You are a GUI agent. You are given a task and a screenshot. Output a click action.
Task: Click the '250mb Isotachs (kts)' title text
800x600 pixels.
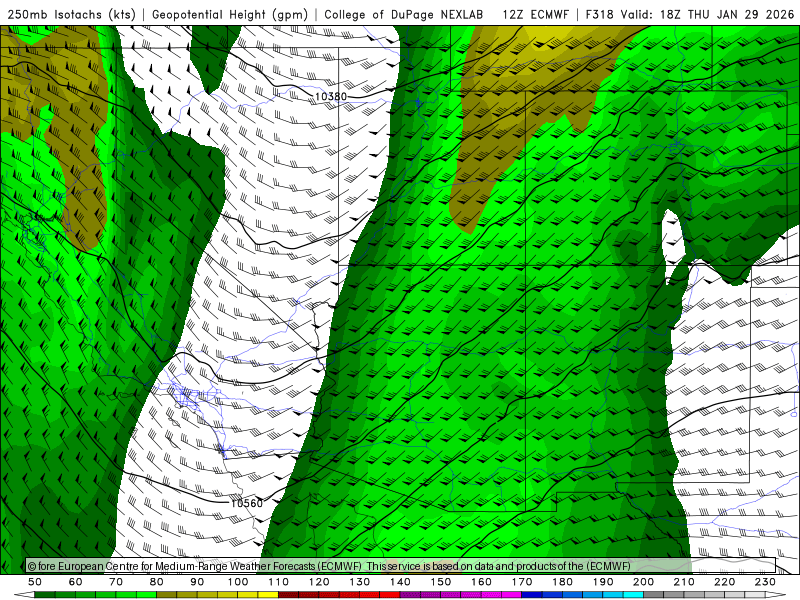pyautogui.click(x=71, y=14)
